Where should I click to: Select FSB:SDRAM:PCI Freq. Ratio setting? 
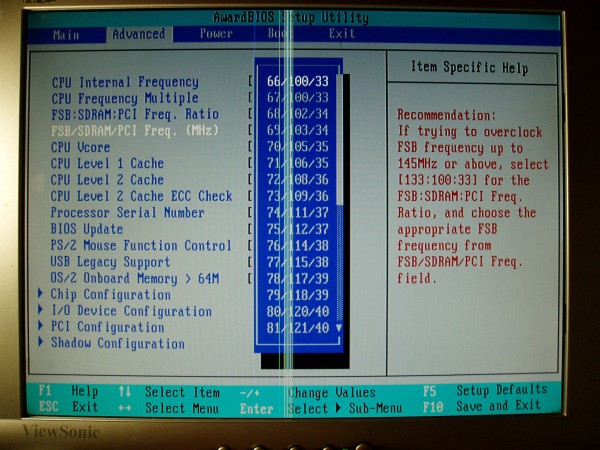135,114
